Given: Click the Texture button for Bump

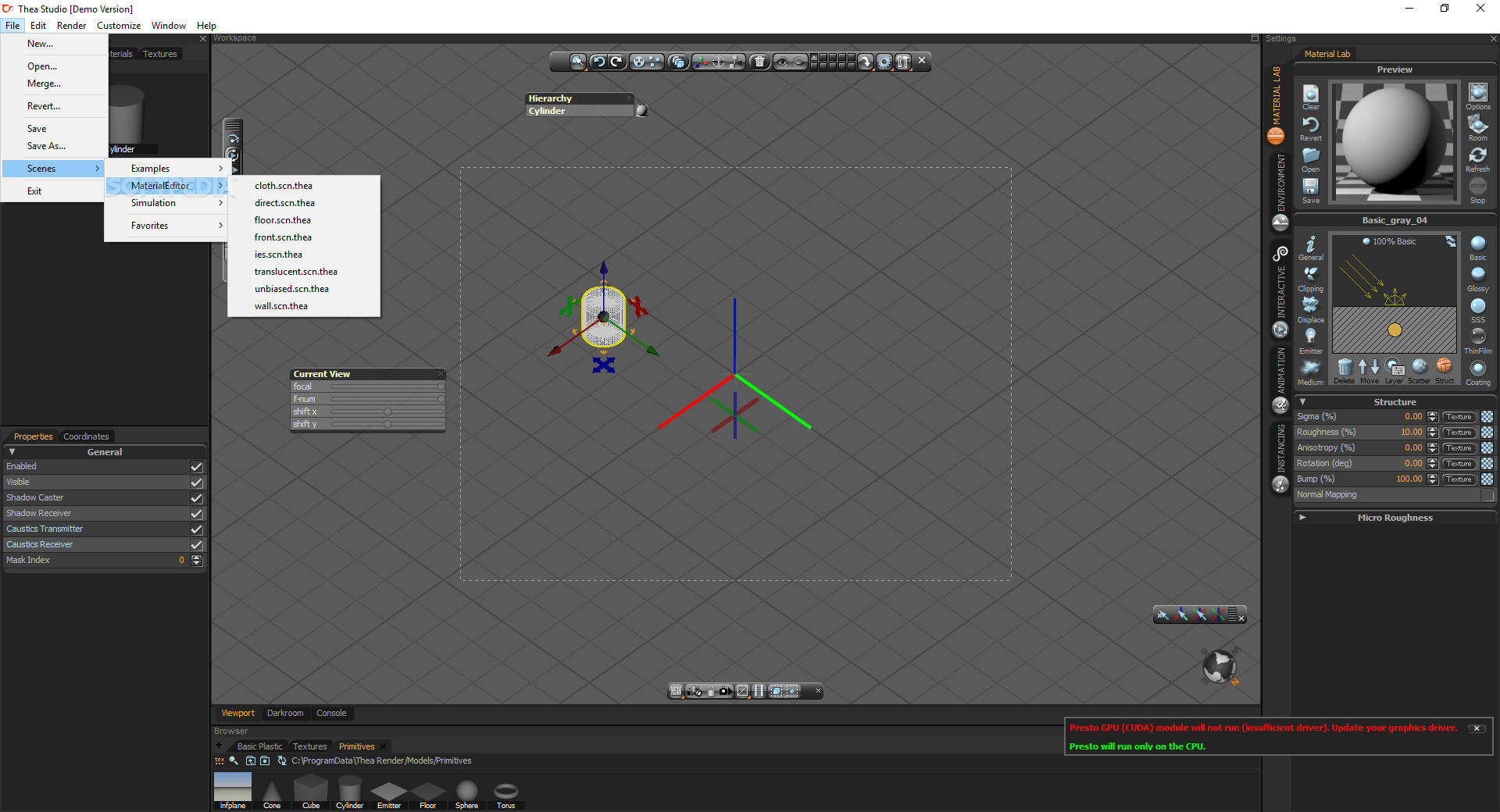Looking at the screenshot, I should 1459,479.
